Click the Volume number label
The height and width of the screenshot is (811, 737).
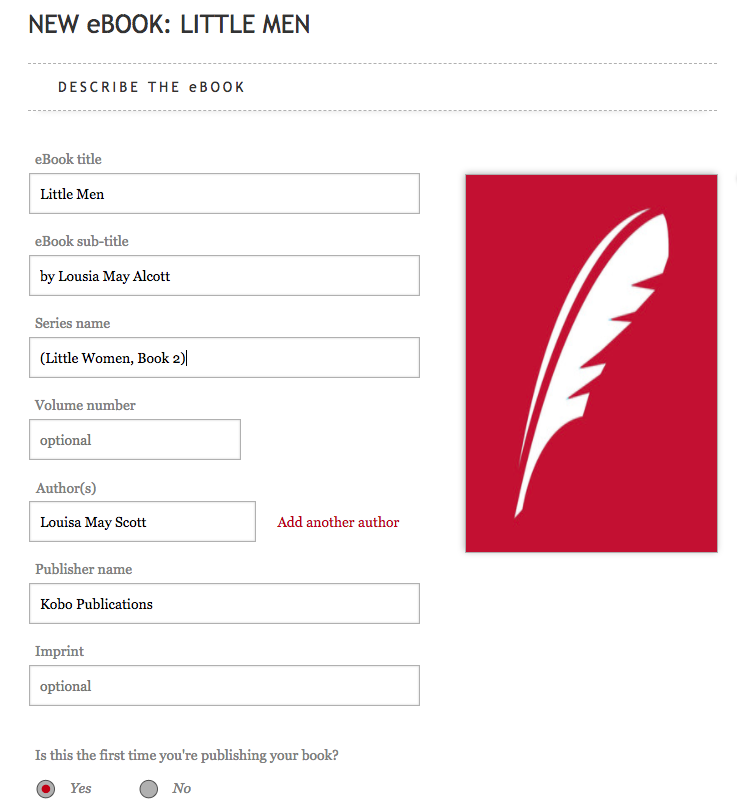tap(85, 405)
